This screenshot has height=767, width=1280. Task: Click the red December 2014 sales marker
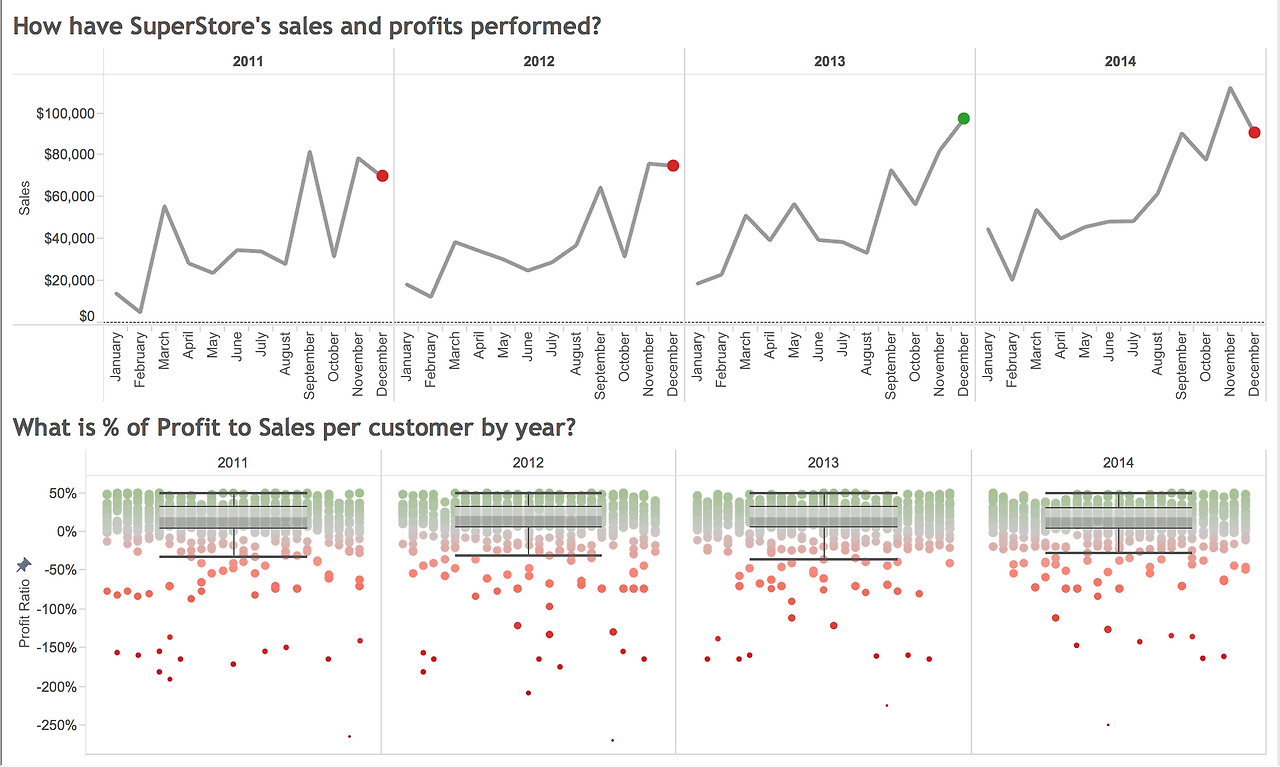(x=1254, y=132)
